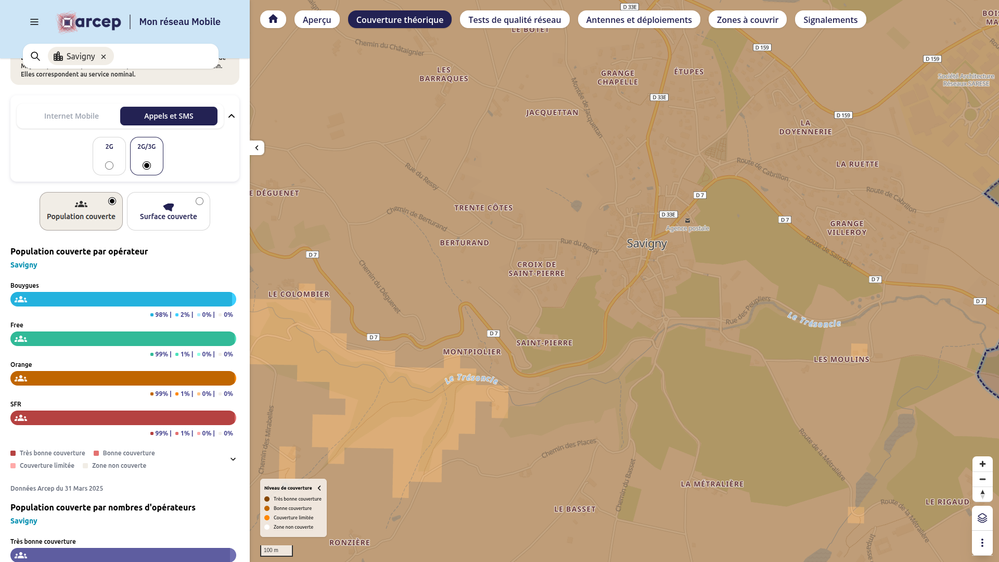Choose Surface couverte option
The image size is (999, 562).
[x=168, y=211]
